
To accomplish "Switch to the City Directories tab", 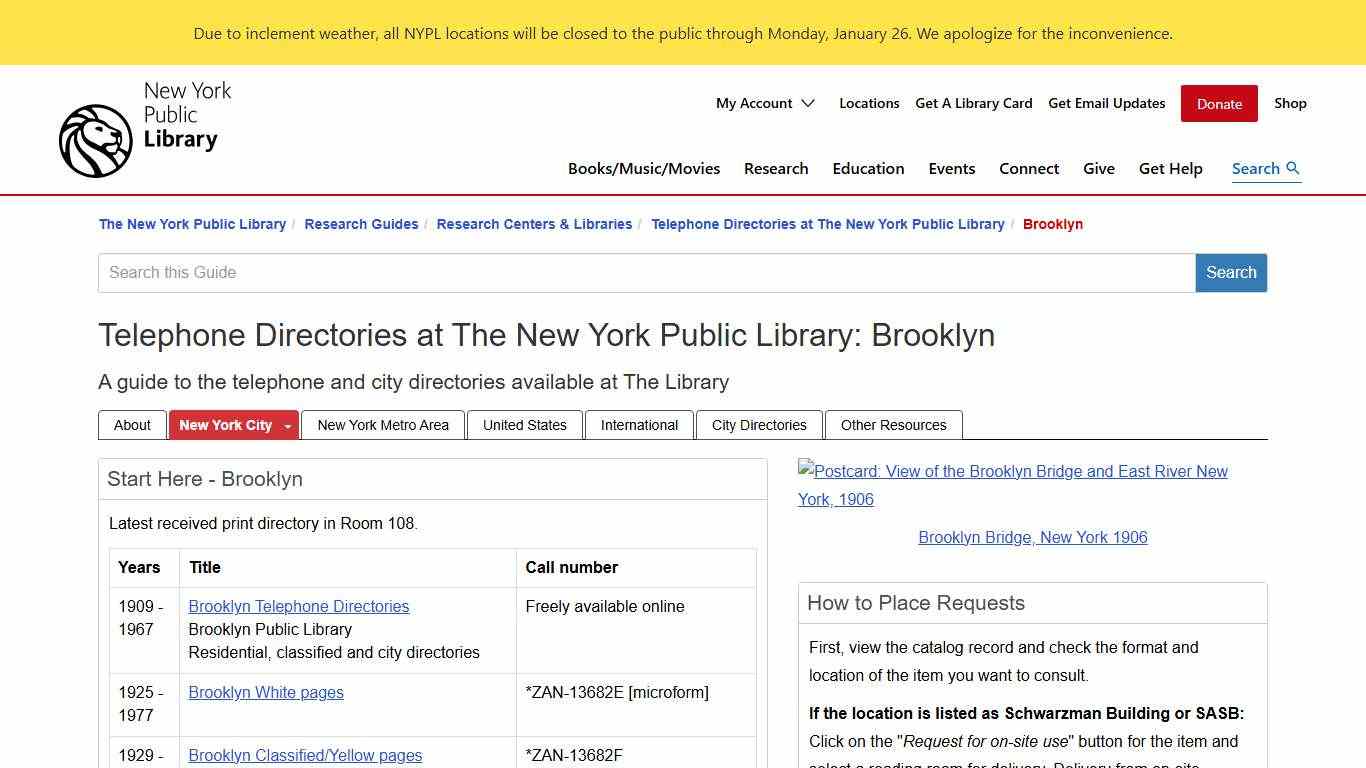I will [x=758, y=425].
